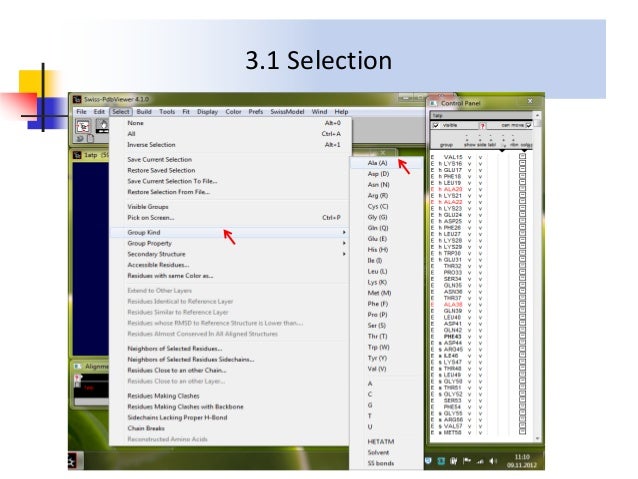Toggle side chain checkmark for MET58

click(480, 433)
